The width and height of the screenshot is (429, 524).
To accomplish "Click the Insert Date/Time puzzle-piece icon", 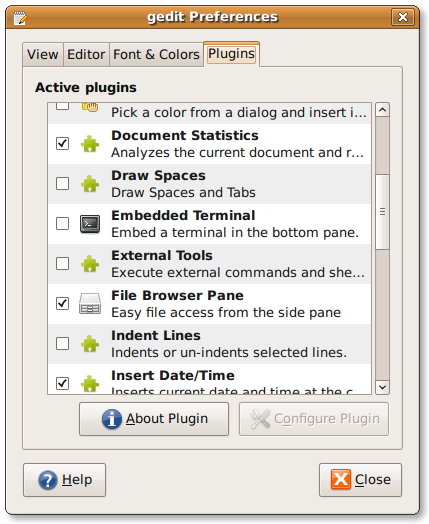I will click(x=90, y=383).
